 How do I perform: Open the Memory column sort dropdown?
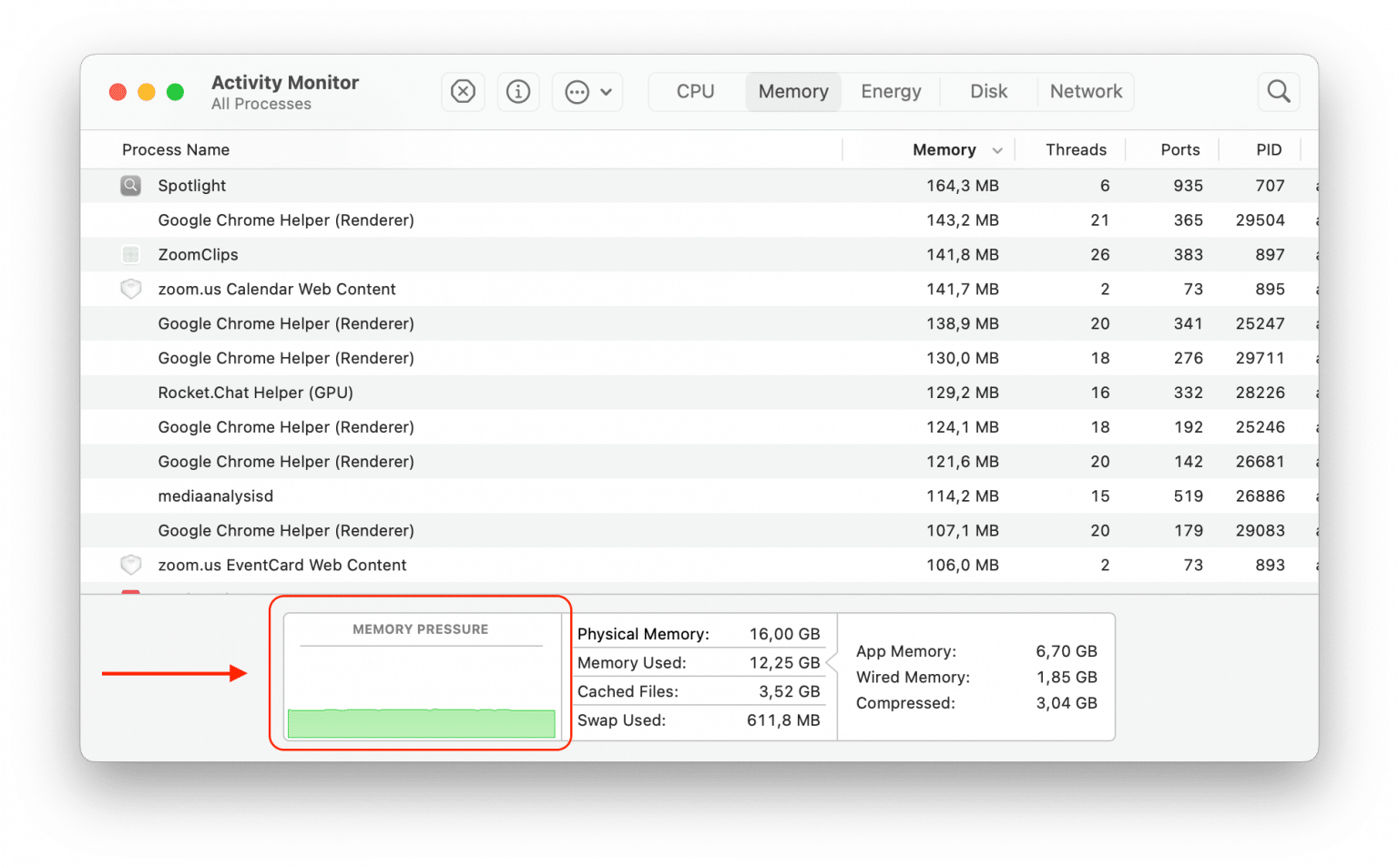996,149
